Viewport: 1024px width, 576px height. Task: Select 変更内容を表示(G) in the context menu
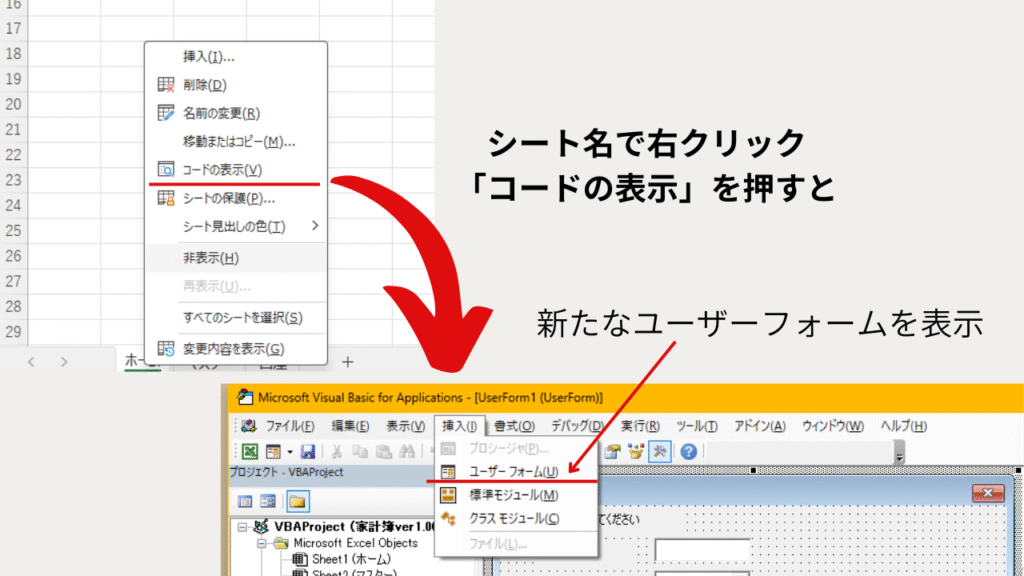(235, 349)
